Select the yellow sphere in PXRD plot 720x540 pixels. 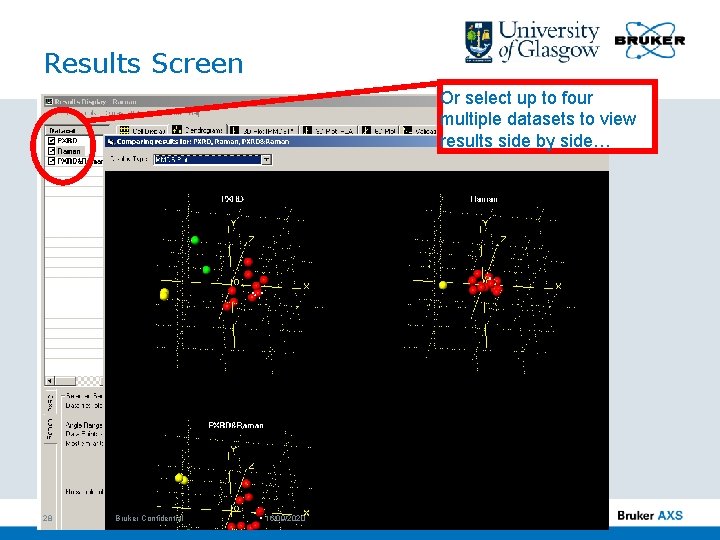164,294
